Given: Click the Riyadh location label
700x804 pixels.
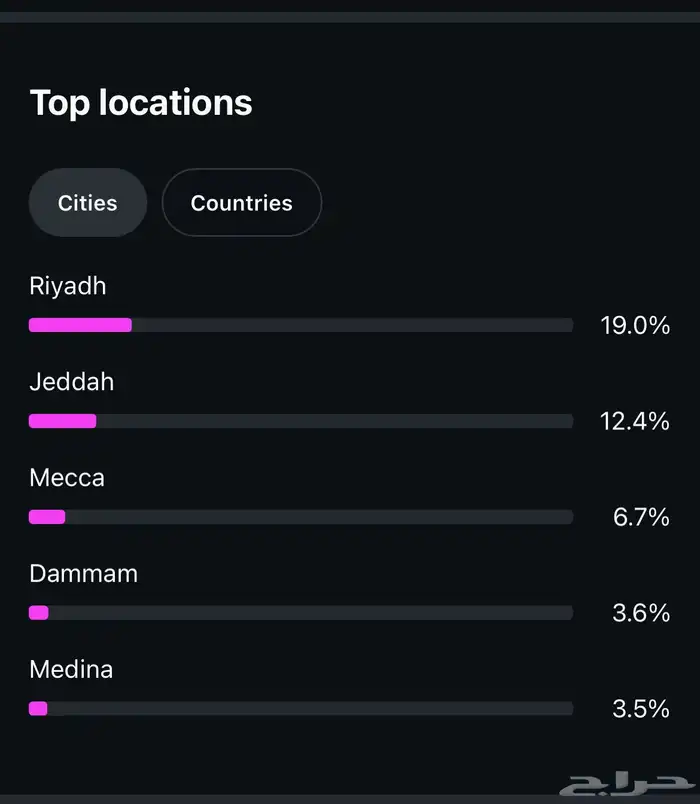Looking at the screenshot, I should (x=67, y=286).
